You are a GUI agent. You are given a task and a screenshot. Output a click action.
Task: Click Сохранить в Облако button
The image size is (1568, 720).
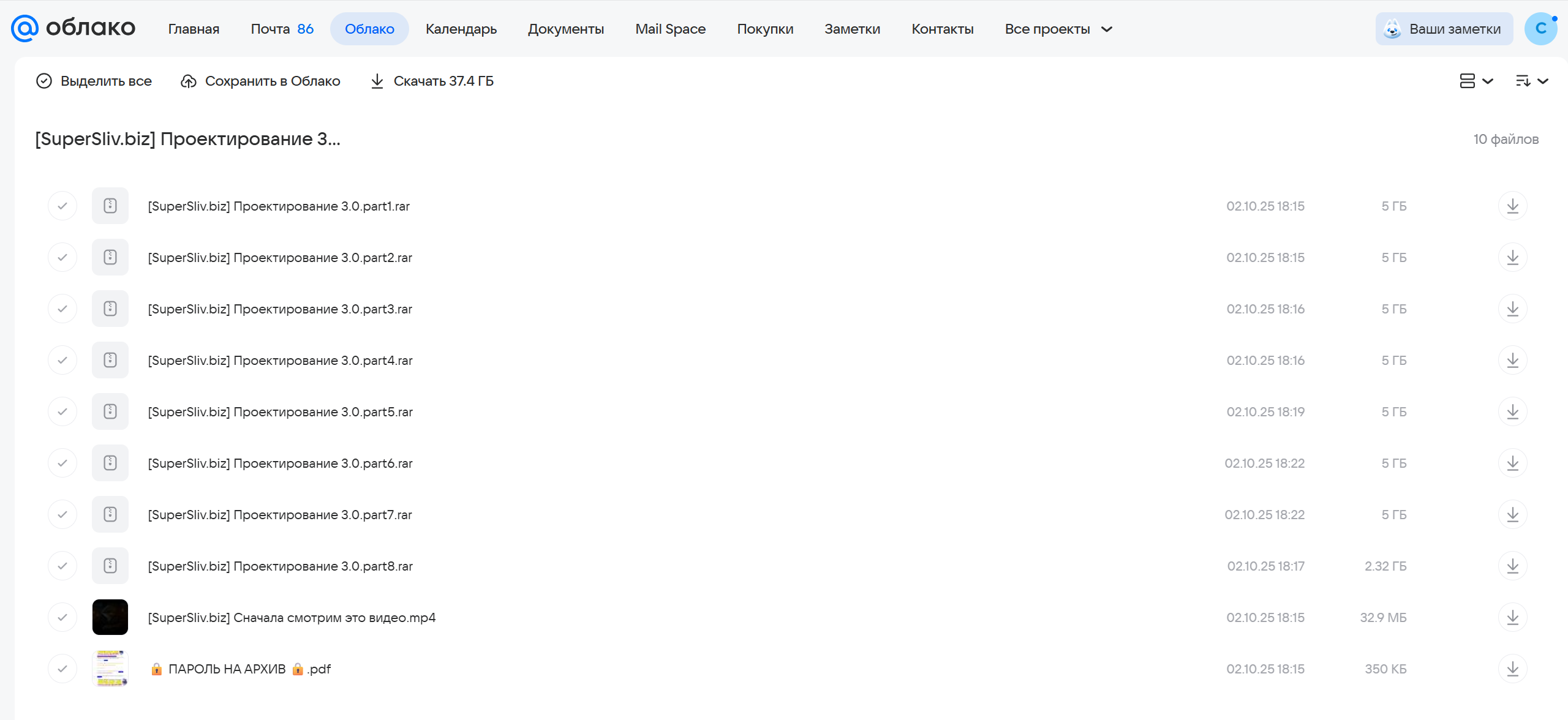[260, 81]
